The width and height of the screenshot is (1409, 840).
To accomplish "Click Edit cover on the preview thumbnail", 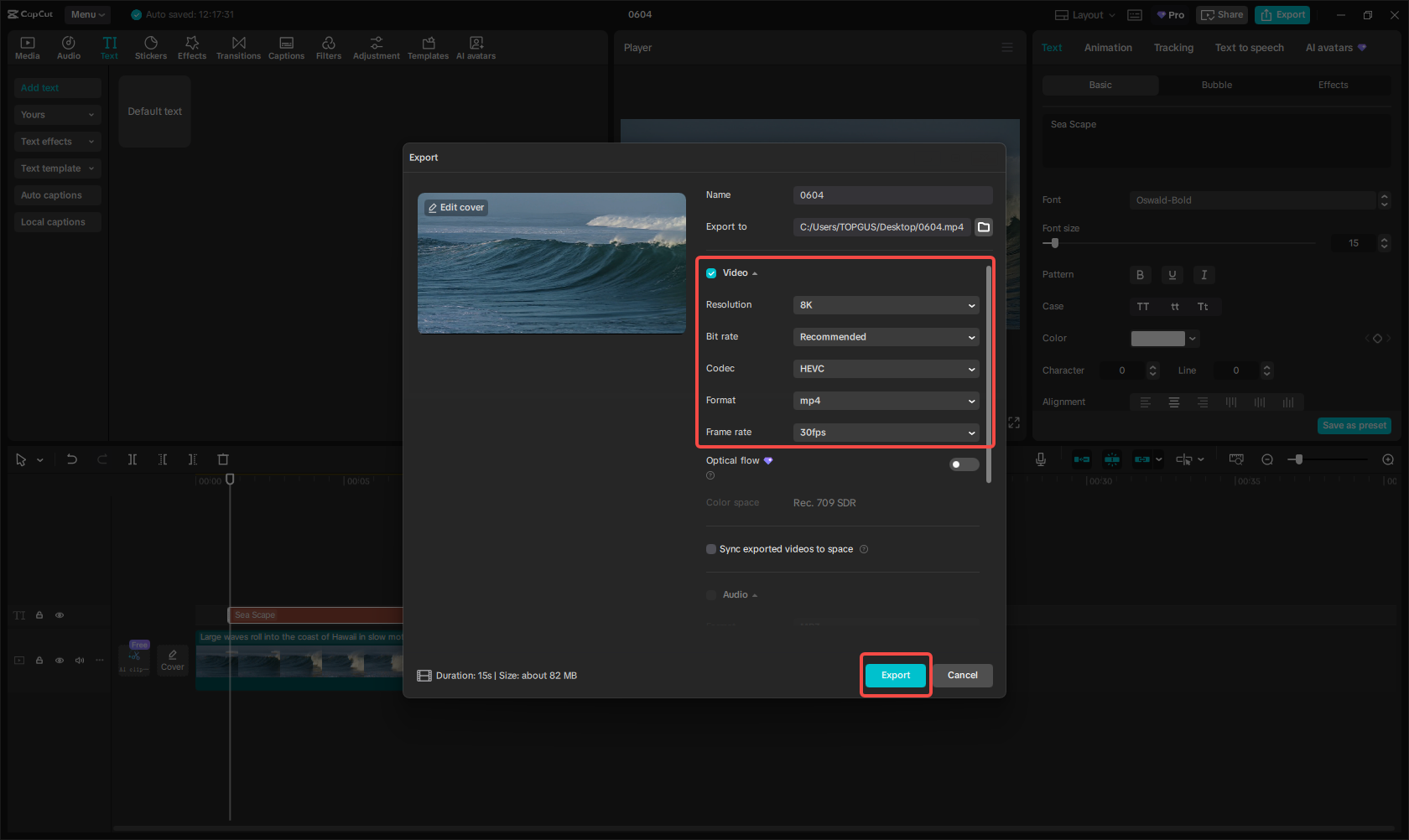I will click(x=455, y=206).
